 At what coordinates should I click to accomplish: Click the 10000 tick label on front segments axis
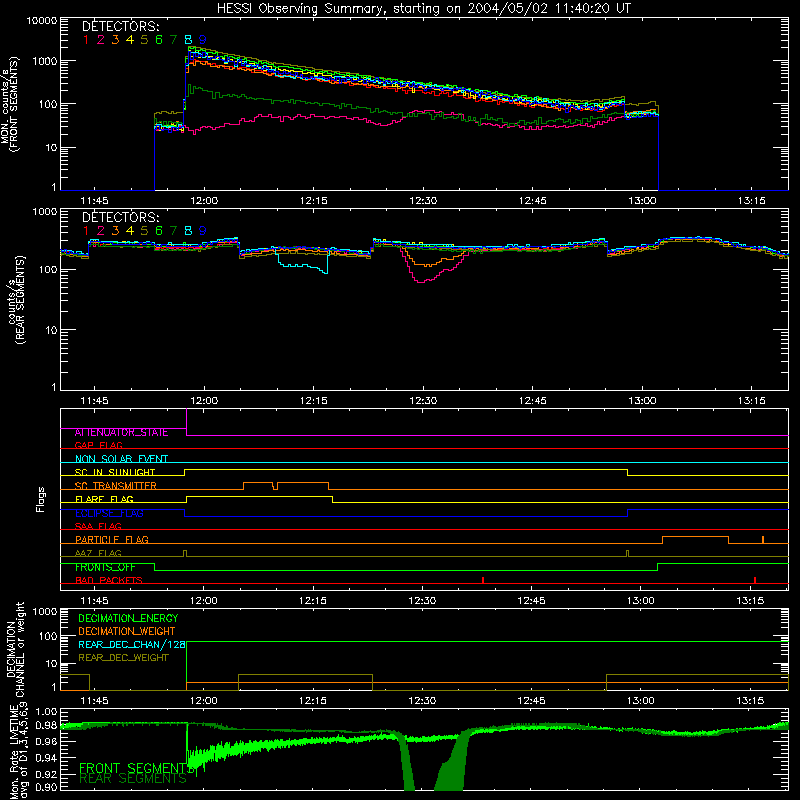(x=42, y=21)
